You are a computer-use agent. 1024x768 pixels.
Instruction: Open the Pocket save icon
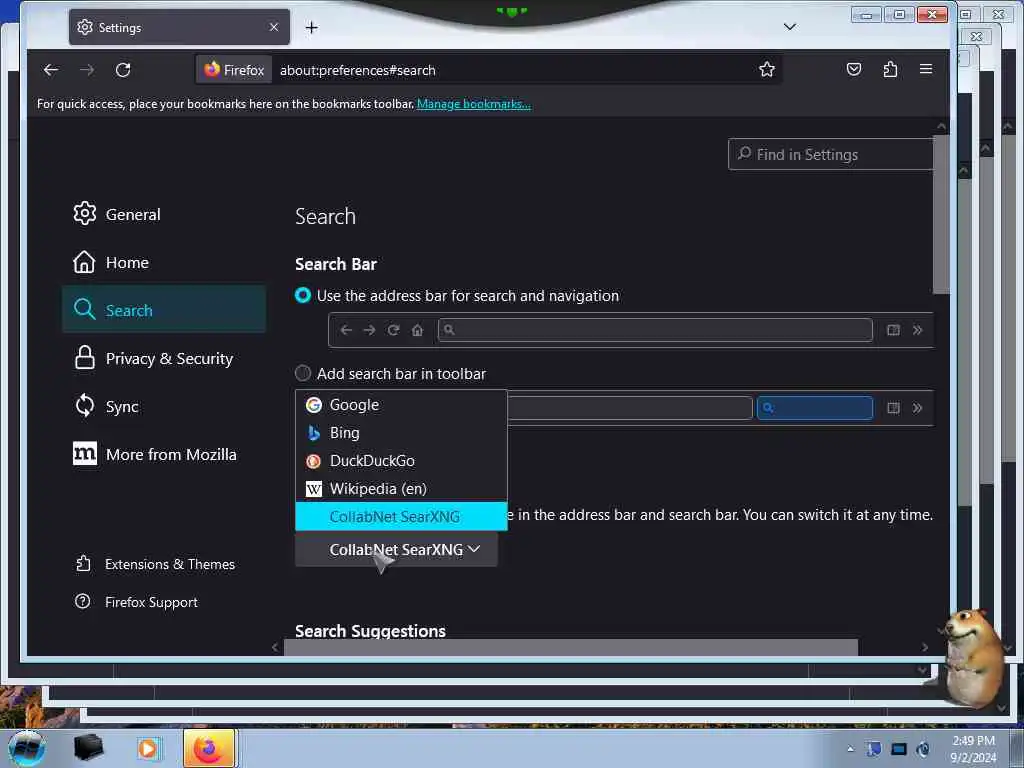click(x=854, y=69)
